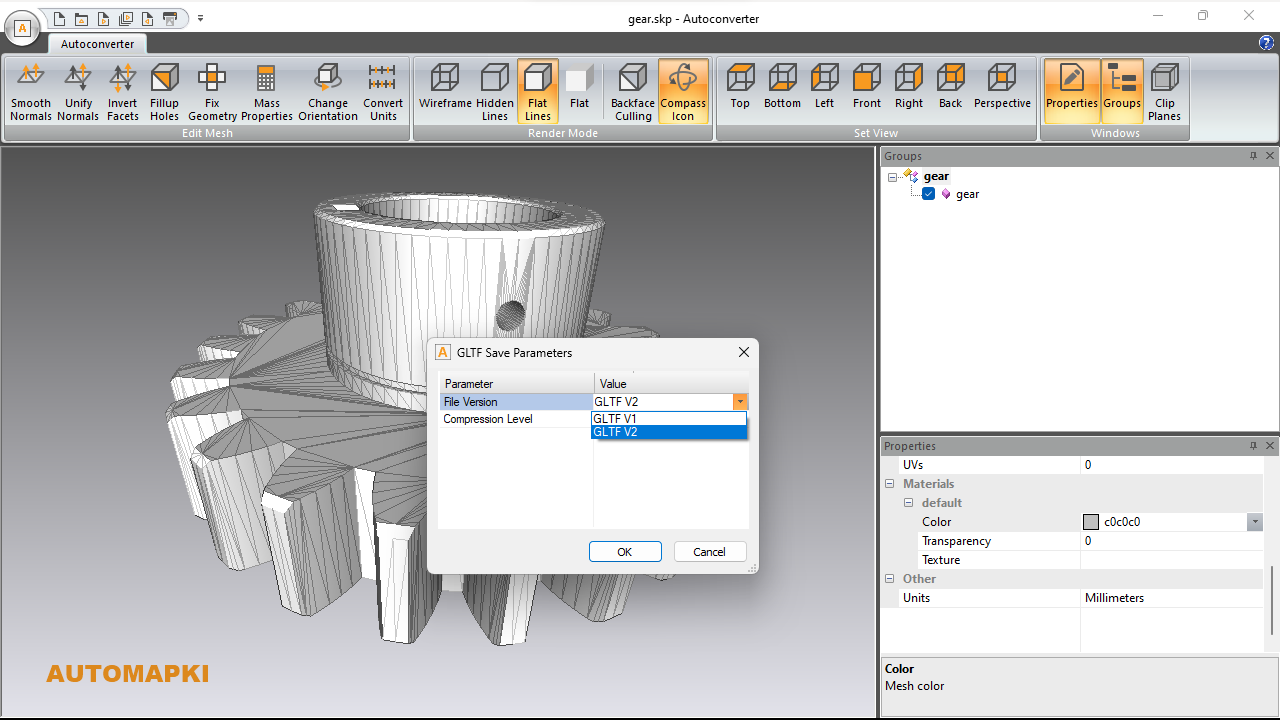Open the application menu orb button
Screen dimensions: 1280x720
pos(22,28)
